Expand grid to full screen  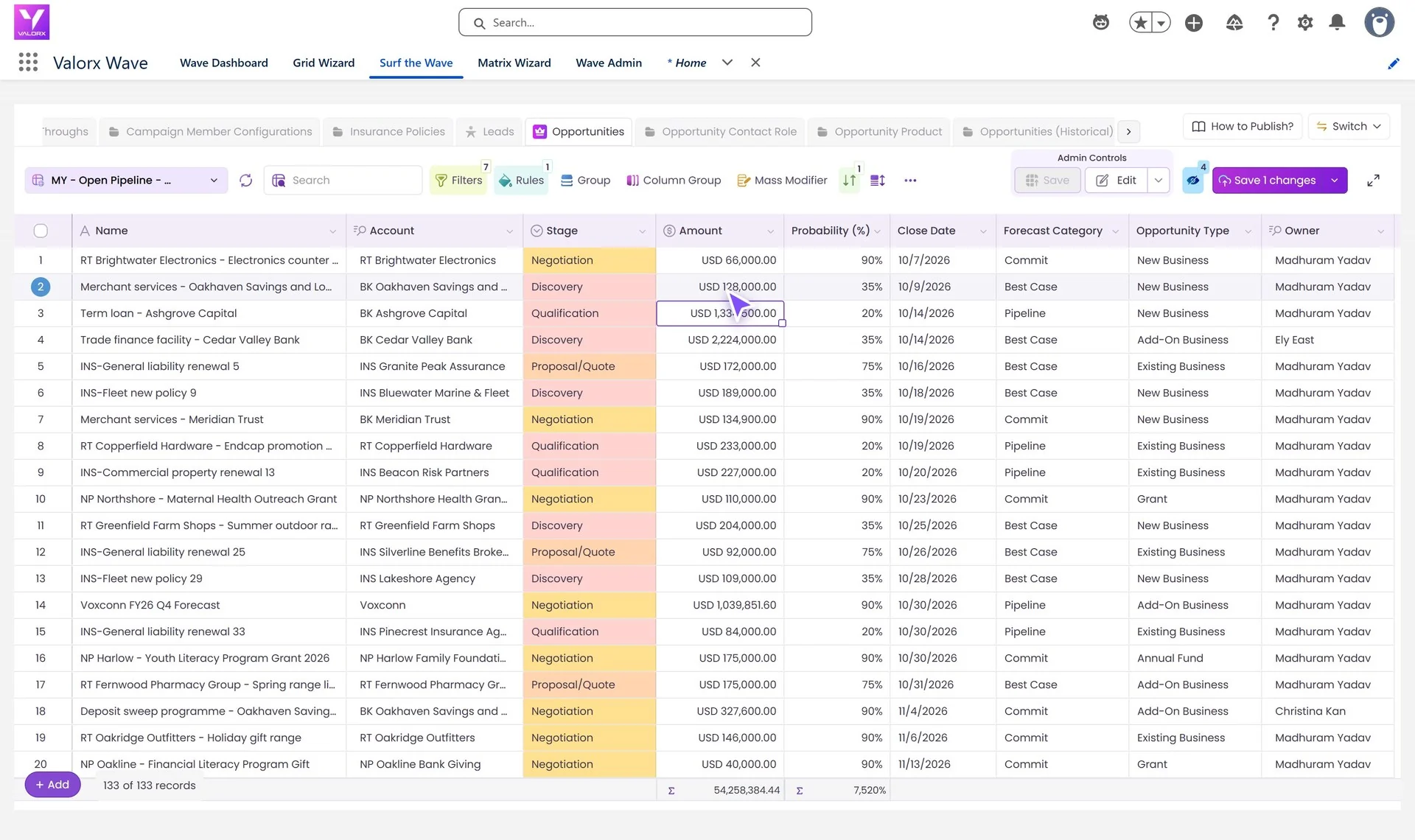click(x=1373, y=181)
